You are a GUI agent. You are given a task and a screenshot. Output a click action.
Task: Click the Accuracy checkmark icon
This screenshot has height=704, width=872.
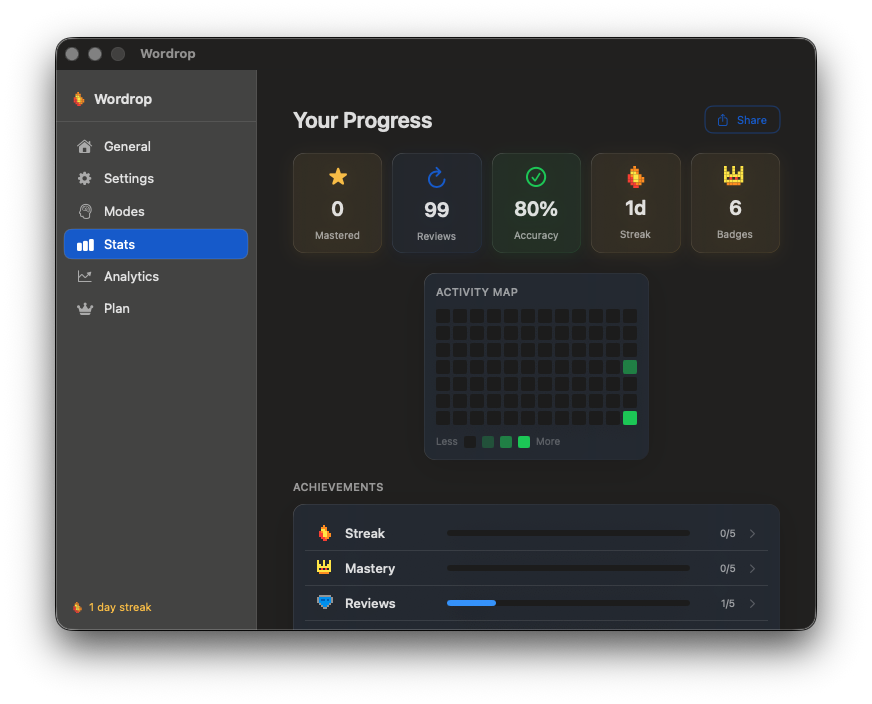click(x=536, y=177)
